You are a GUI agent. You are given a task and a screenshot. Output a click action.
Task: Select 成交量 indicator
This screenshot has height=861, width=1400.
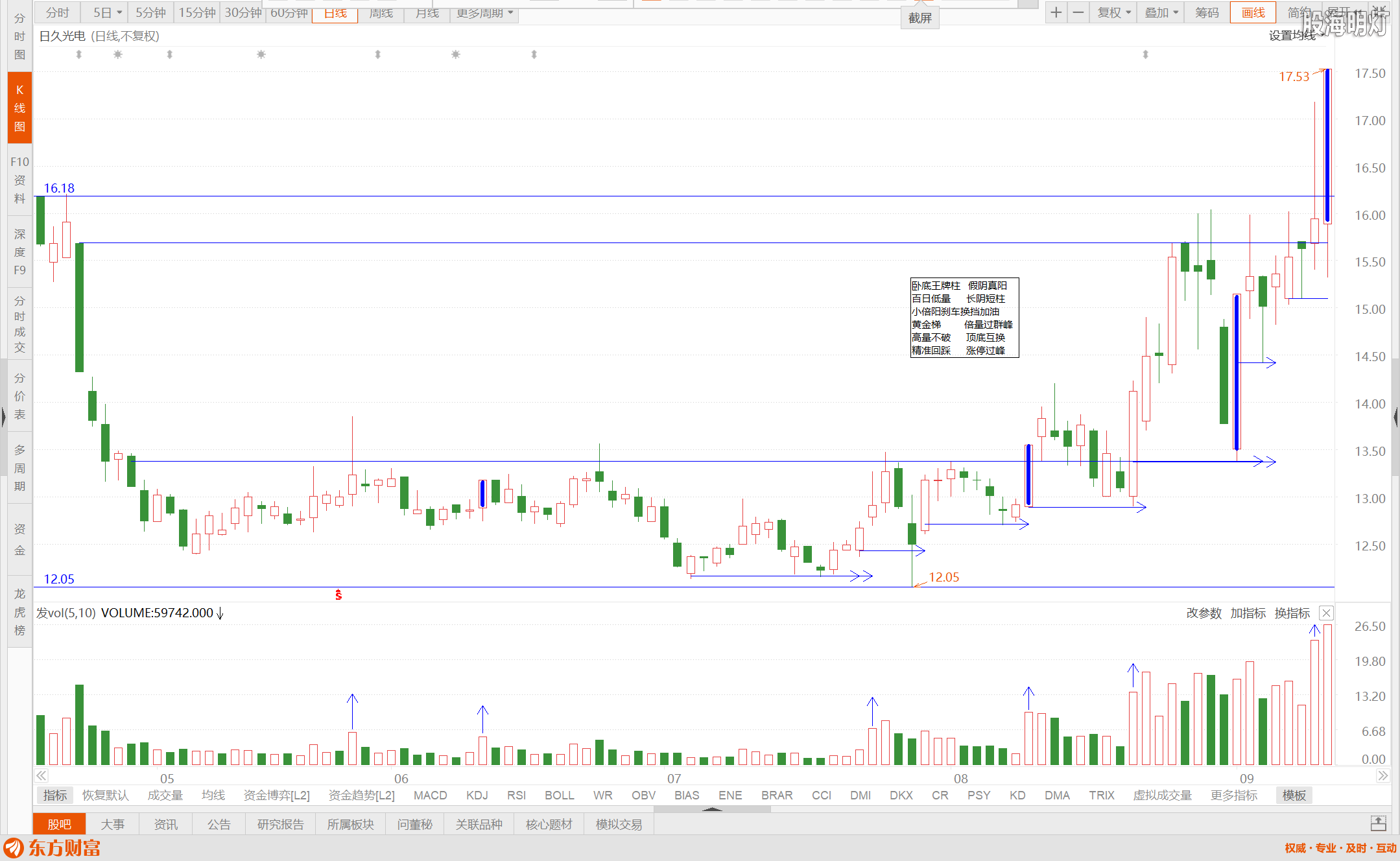(x=165, y=795)
